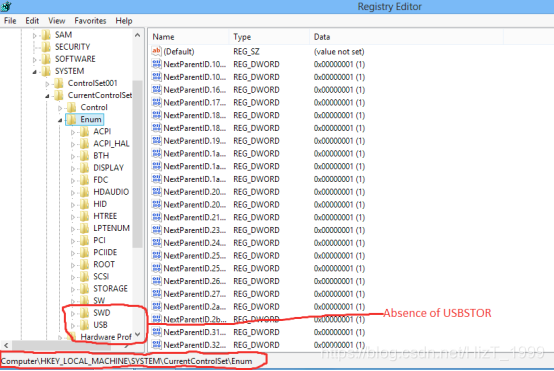Select the Hardware Prof tree key
554x371 pixels.
106,337
